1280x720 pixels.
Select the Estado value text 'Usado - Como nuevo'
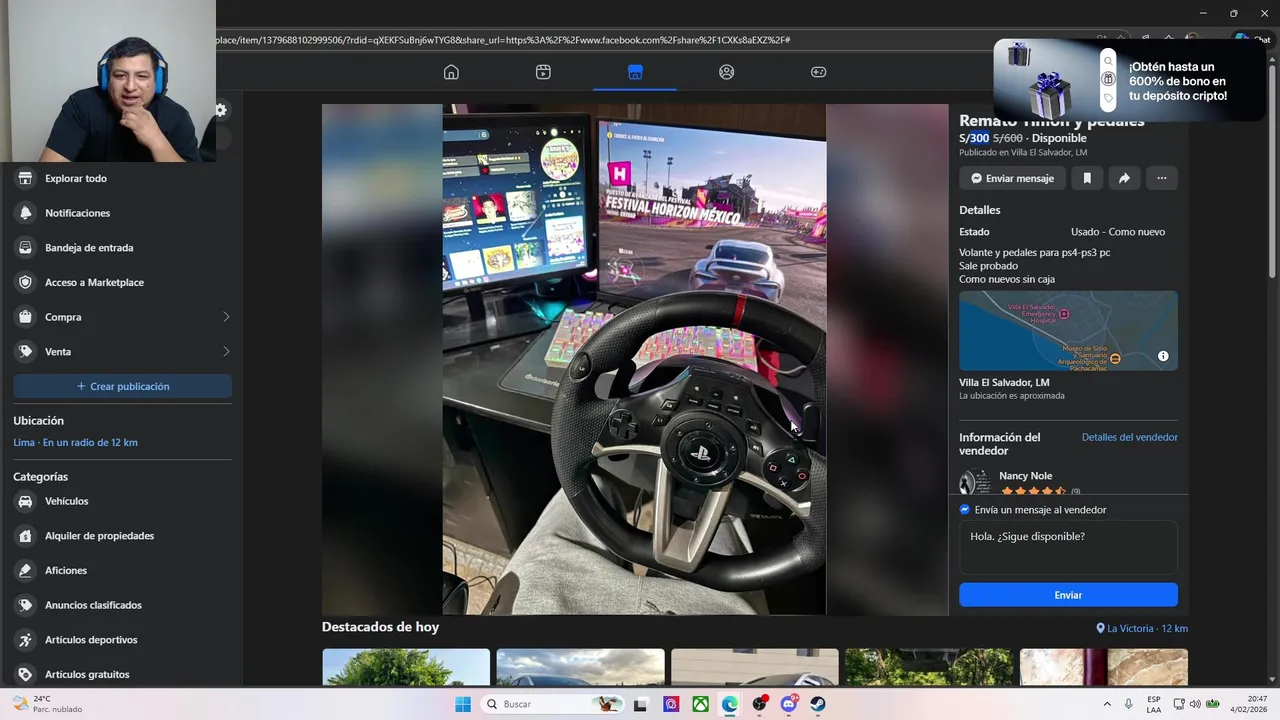tap(1118, 232)
